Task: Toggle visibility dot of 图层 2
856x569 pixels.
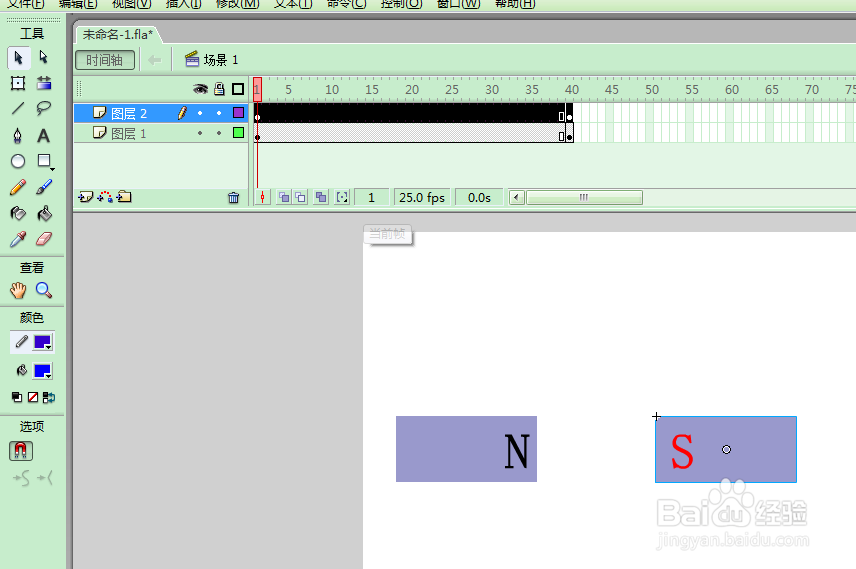Action: pyautogui.click(x=200, y=113)
